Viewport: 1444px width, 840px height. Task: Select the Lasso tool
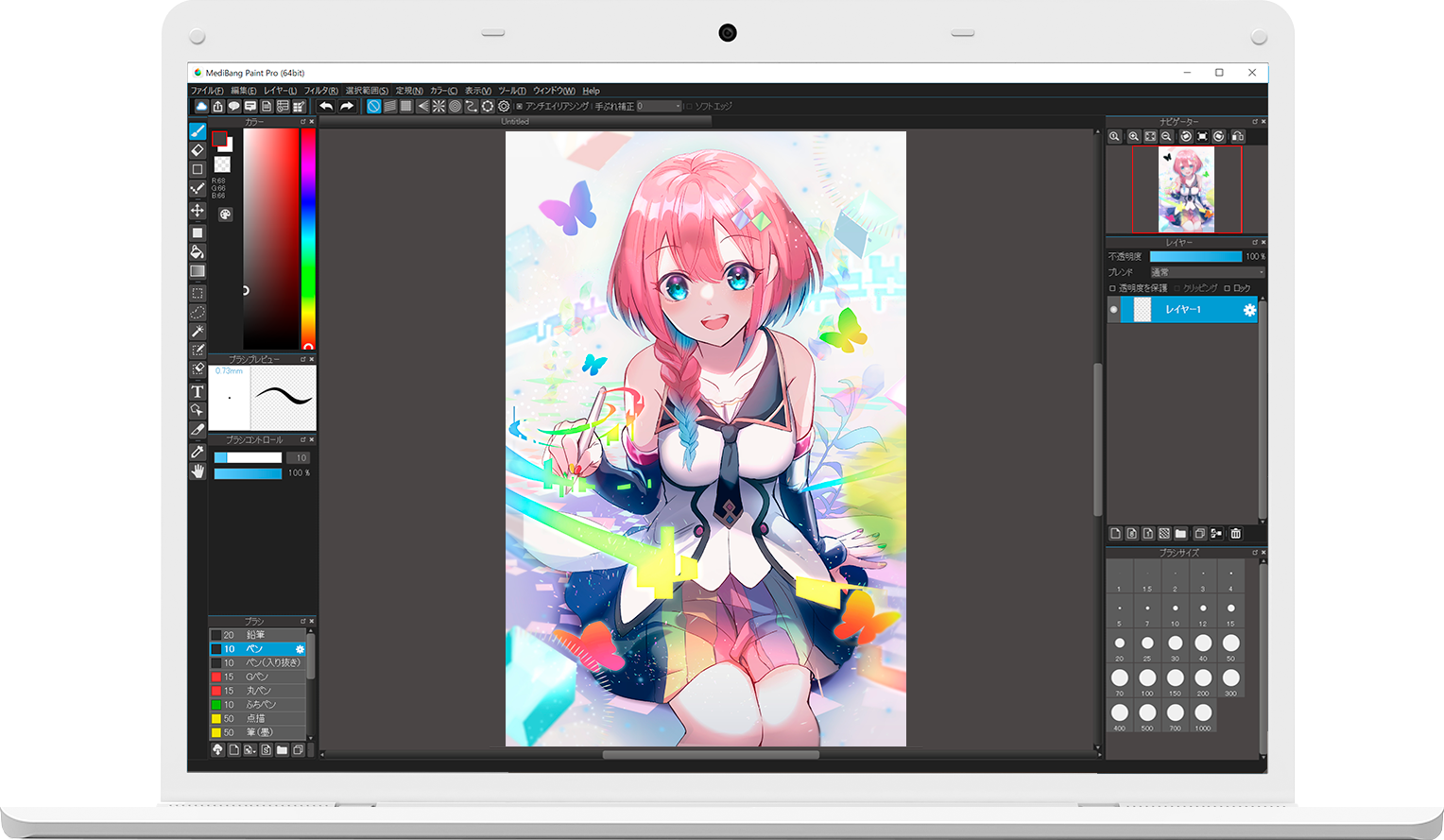[x=198, y=312]
